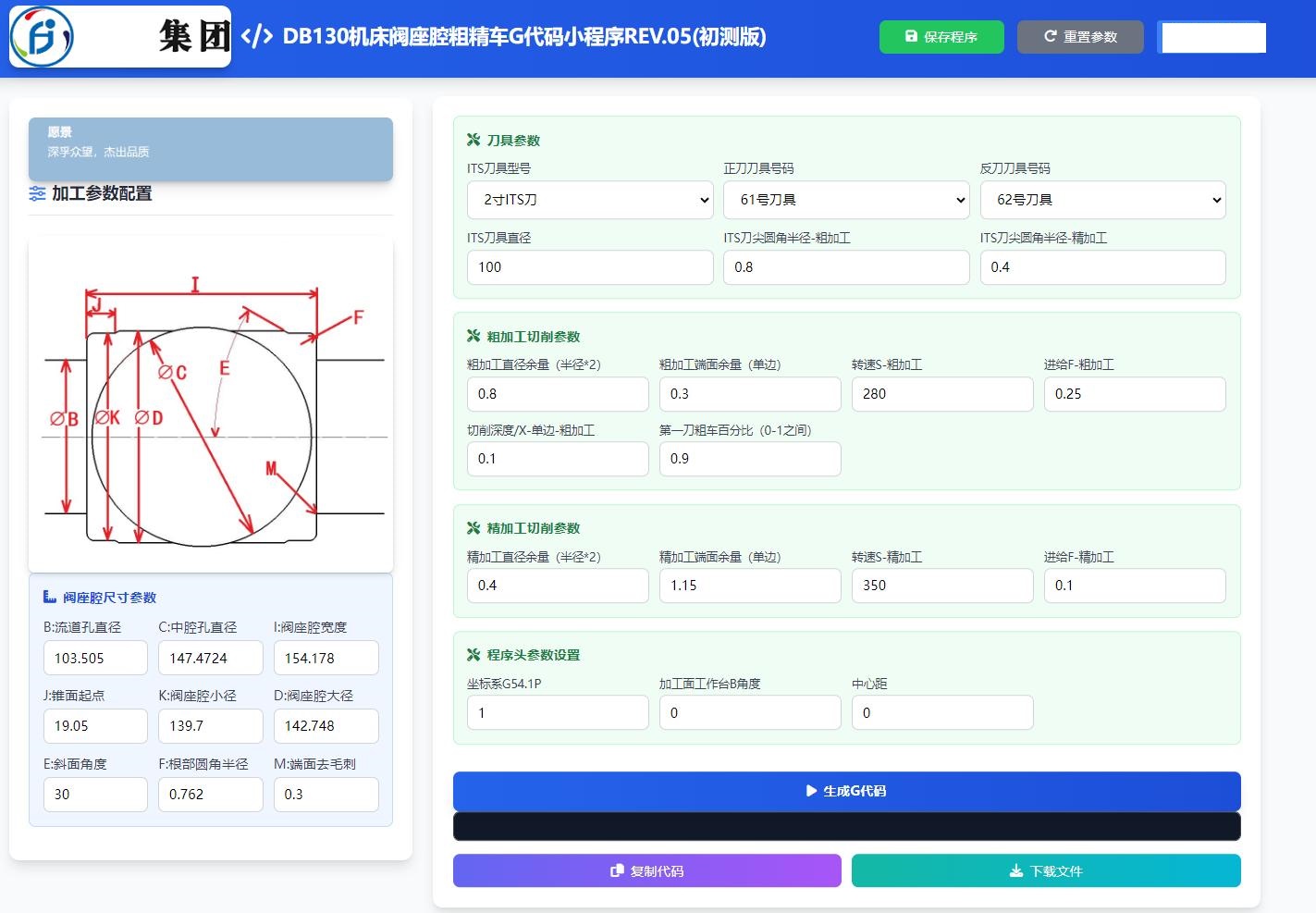Open the 正刀刀具号码 dropdown
The height and width of the screenshot is (913, 1316).
pyautogui.click(x=846, y=200)
